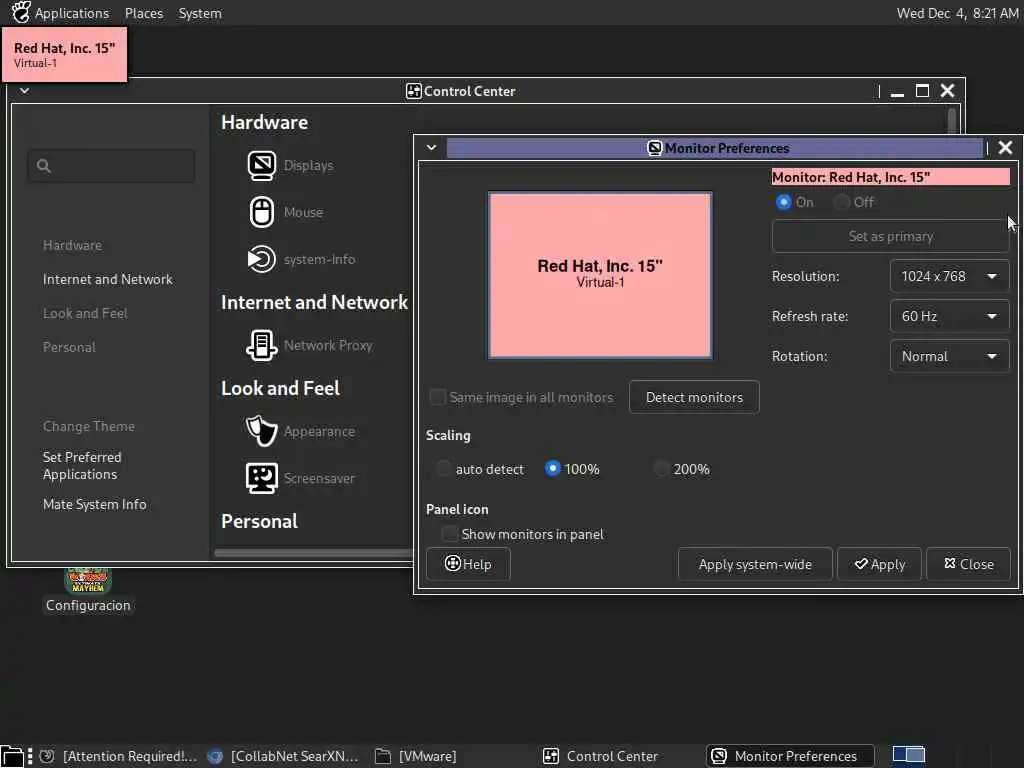Click the Detect monitors button
1024x768 pixels.
(x=694, y=397)
